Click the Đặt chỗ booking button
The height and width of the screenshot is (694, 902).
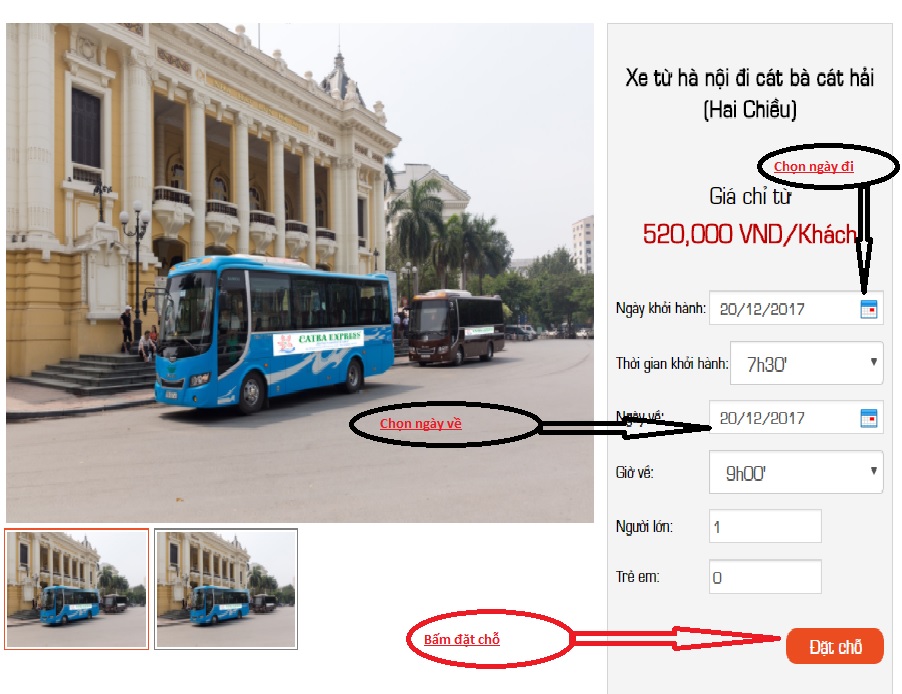tap(835, 646)
